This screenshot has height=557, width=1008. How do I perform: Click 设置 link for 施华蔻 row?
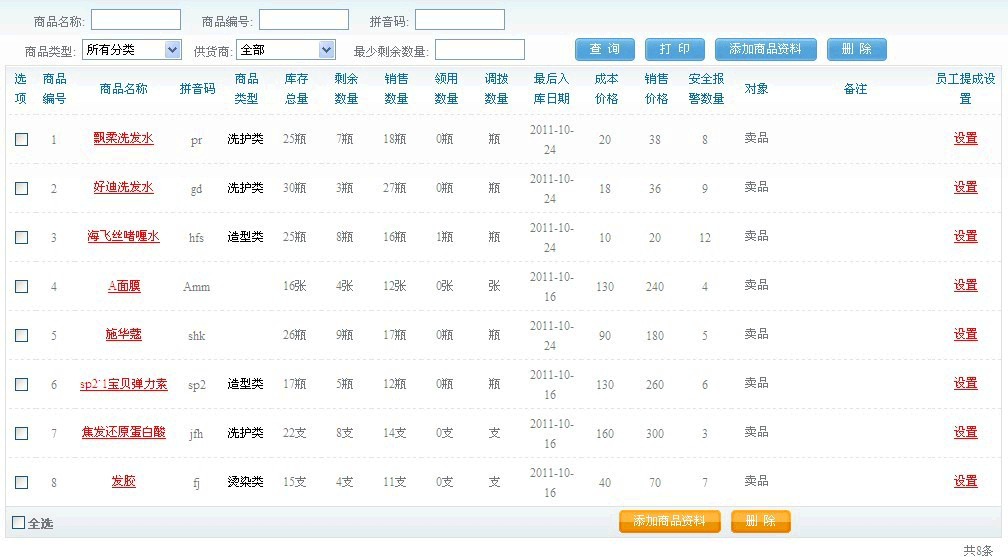tap(965, 335)
